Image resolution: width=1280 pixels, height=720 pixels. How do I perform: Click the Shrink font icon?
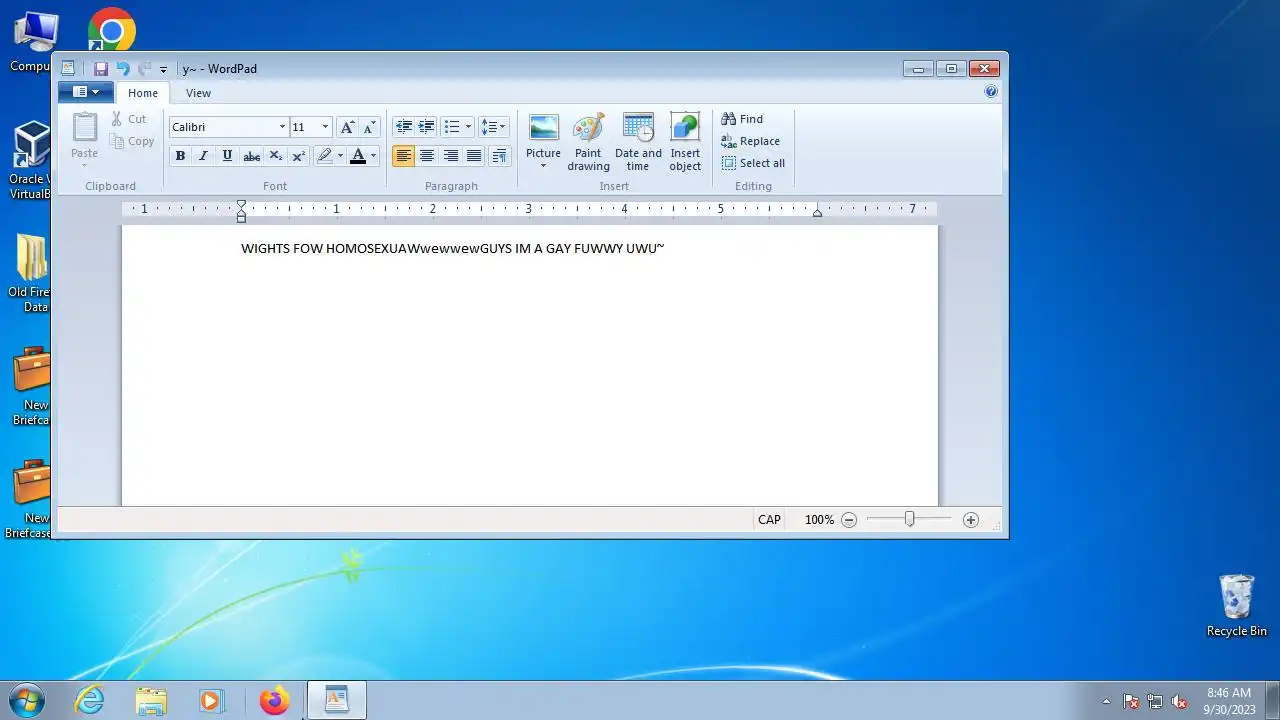coord(369,127)
